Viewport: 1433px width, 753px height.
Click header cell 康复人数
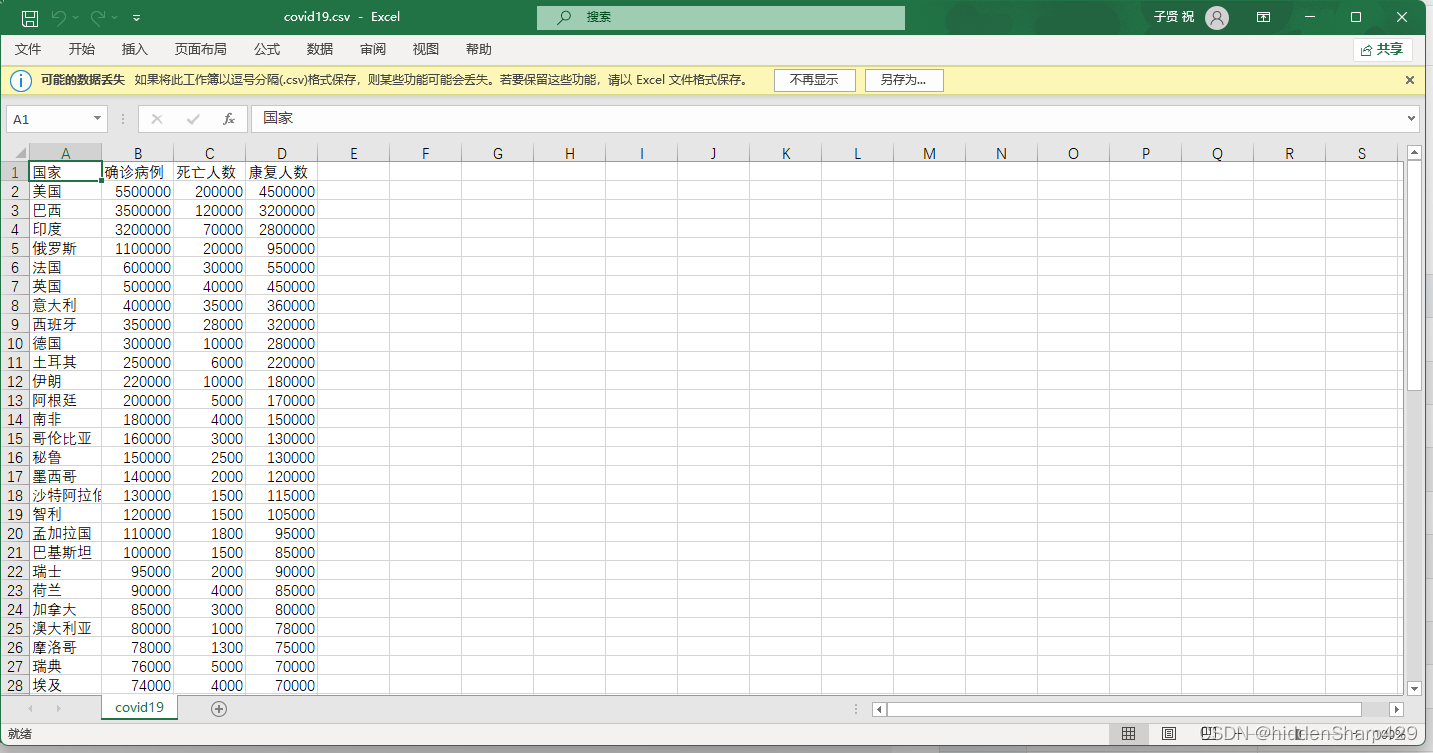pyautogui.click(x=282, y=172)
